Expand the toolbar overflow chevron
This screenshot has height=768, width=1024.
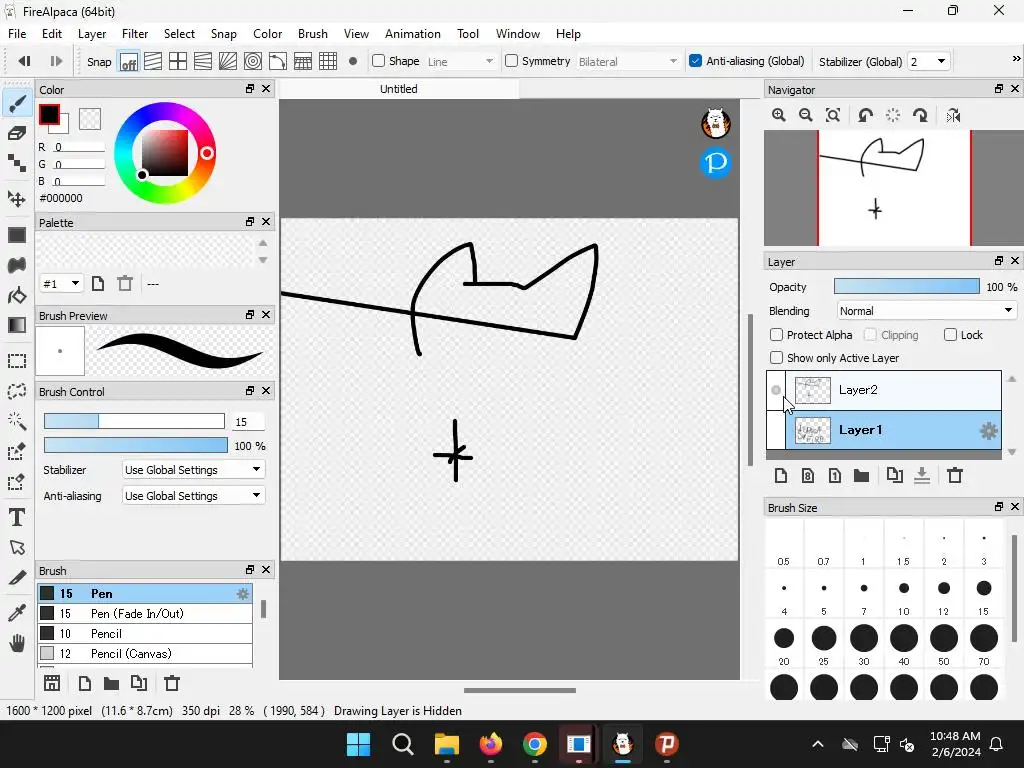coord(1016,59)
